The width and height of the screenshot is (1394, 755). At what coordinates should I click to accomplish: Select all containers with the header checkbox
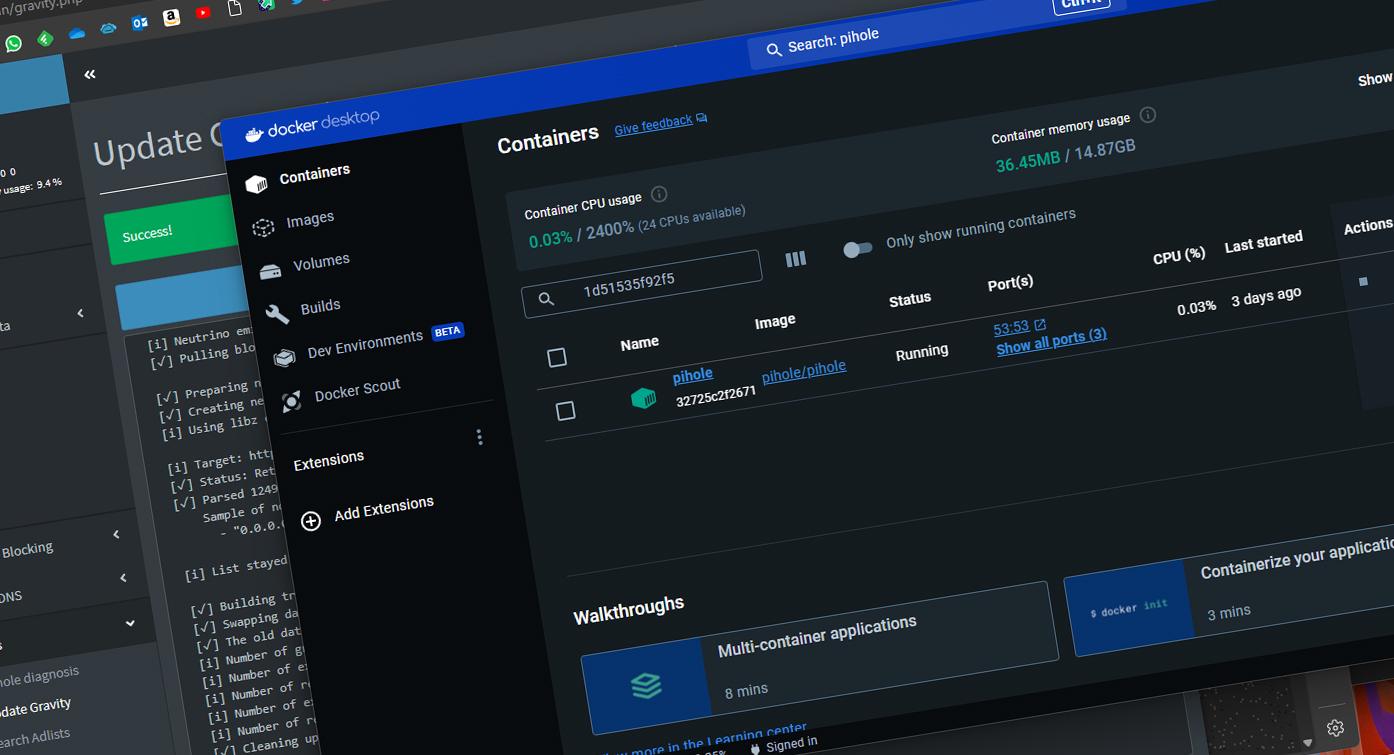point(557,357)
